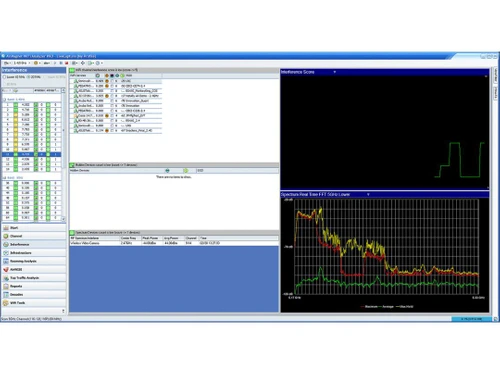Select channel 14 row in channel list
This screenshot has width=500, height=375.
click(32, 169)
